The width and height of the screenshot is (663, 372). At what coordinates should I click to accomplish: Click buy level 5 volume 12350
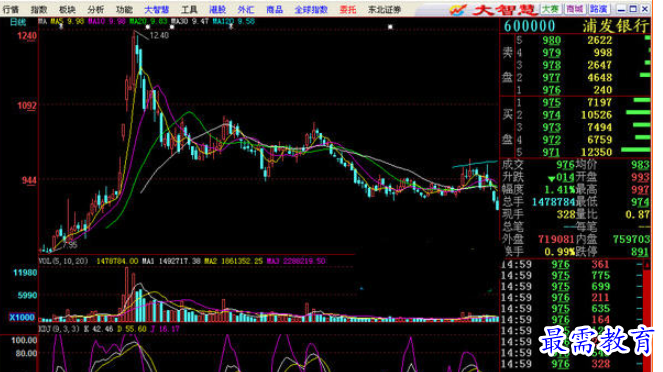point(597,152)
